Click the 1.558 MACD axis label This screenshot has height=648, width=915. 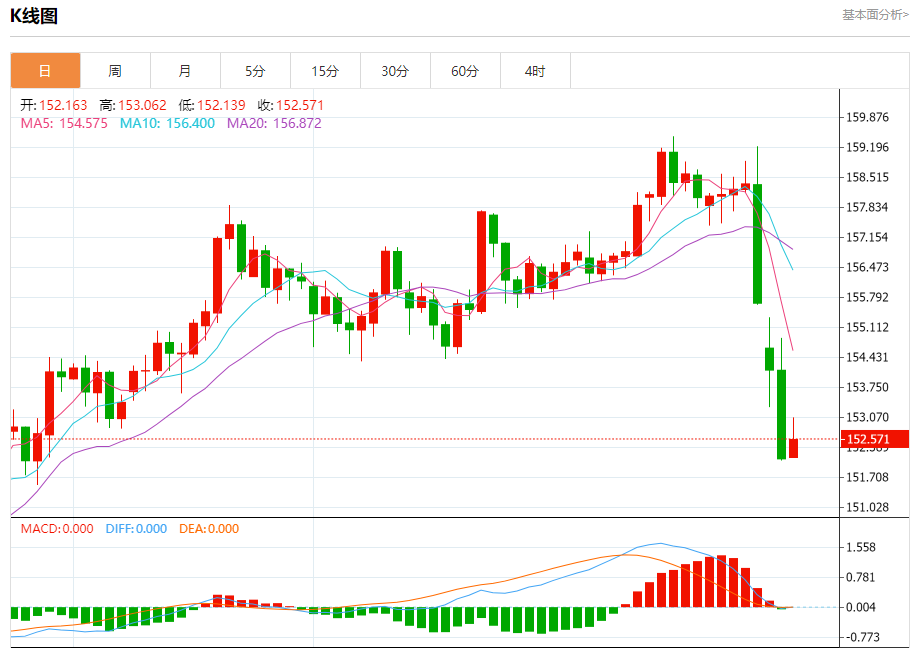(861, 548)
